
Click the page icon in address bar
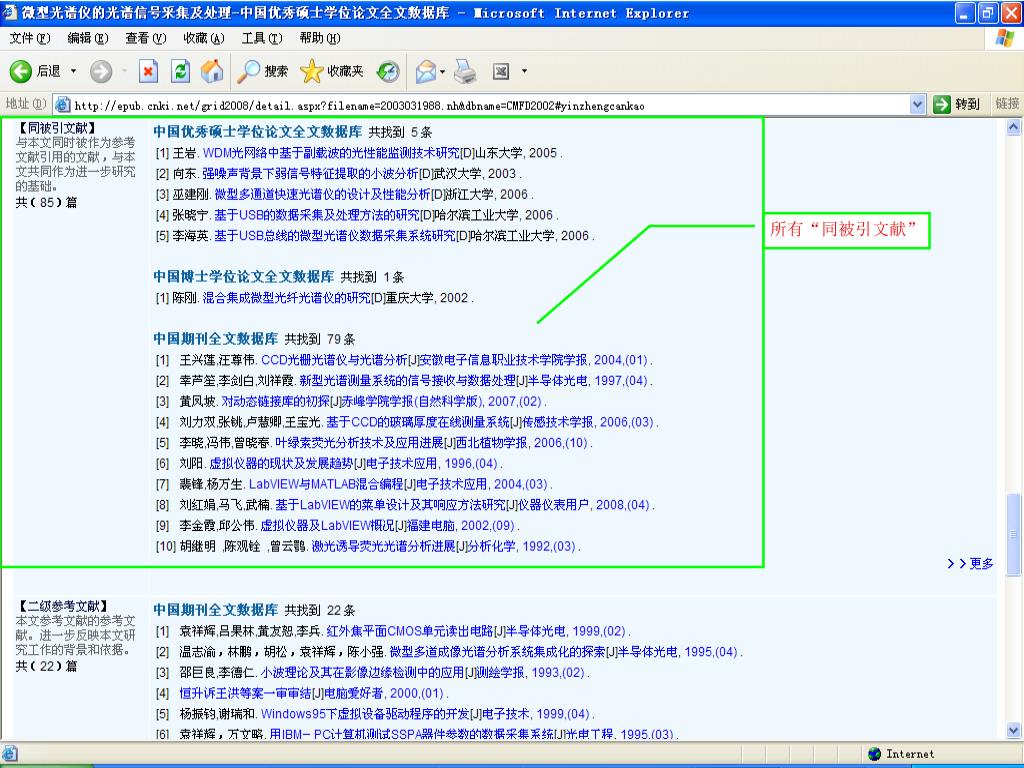click(63, 104)
